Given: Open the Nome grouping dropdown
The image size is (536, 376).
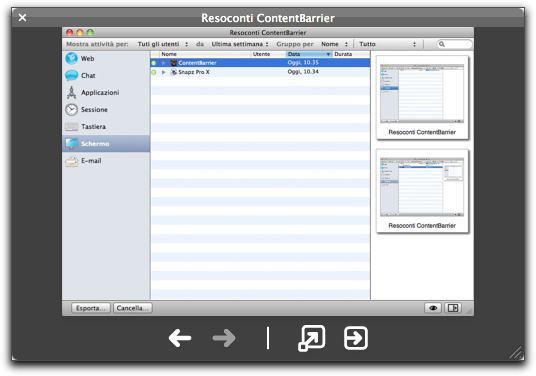Looking at the screenshot, I should (334, 44).
